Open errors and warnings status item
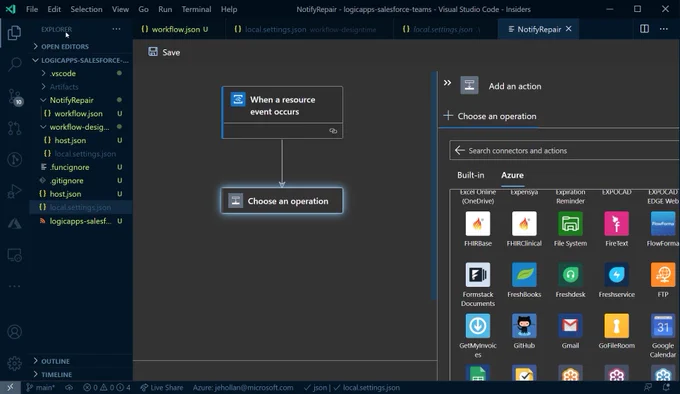 coord(107,387)
